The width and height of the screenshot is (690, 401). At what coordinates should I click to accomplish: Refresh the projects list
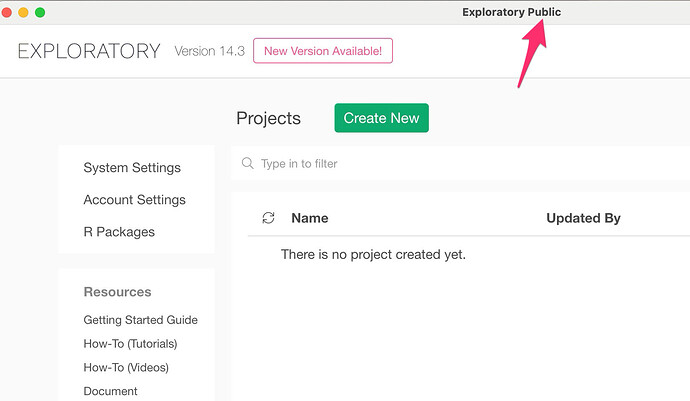[x=268, y=218]
